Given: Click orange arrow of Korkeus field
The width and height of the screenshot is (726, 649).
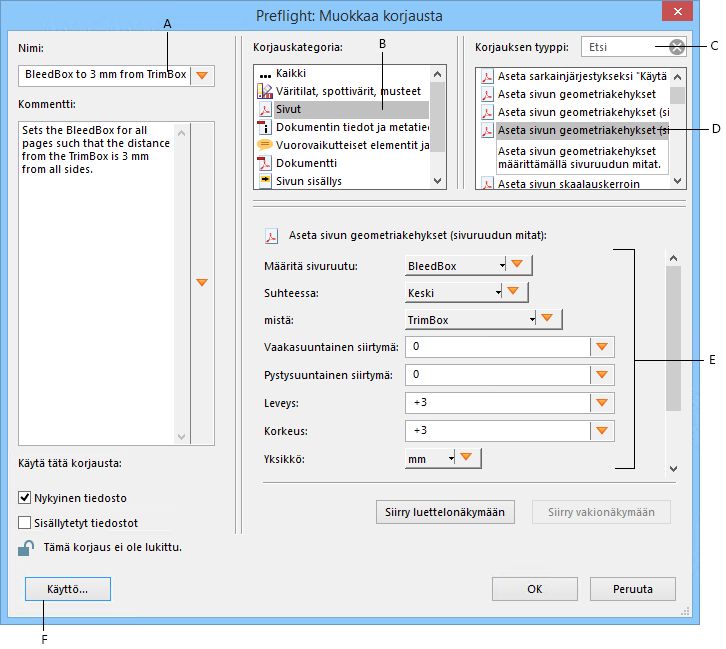Looking at the screenshot, I should click(x=602, y=431).
